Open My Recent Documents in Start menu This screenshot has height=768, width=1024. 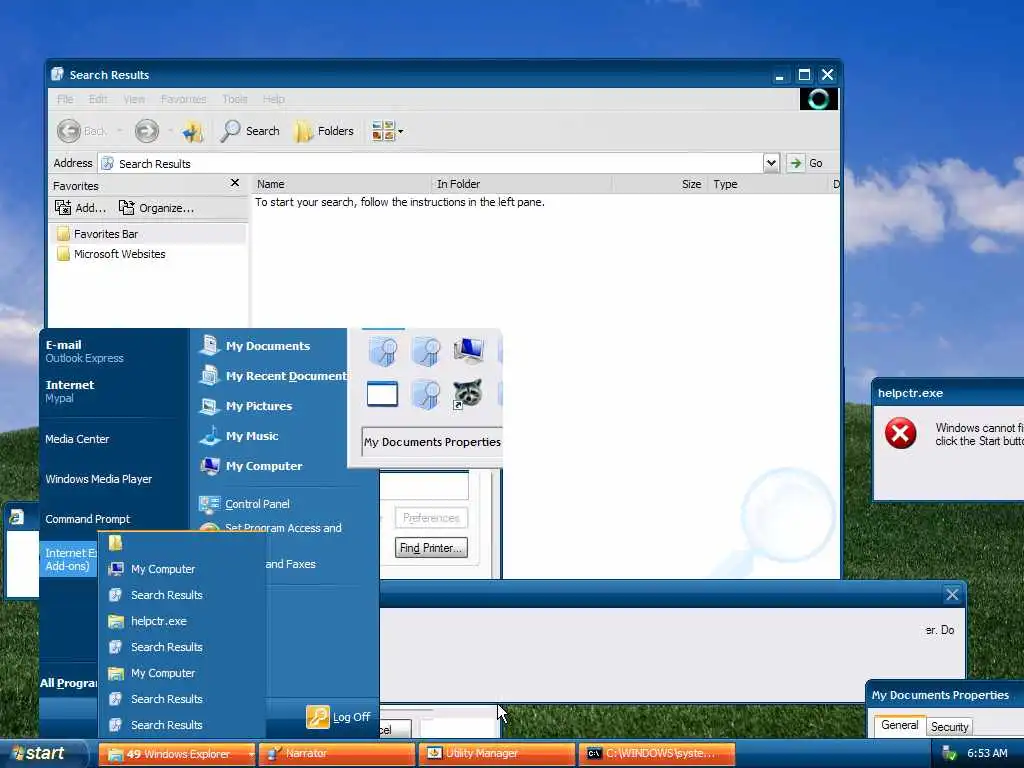coord(272,376)
